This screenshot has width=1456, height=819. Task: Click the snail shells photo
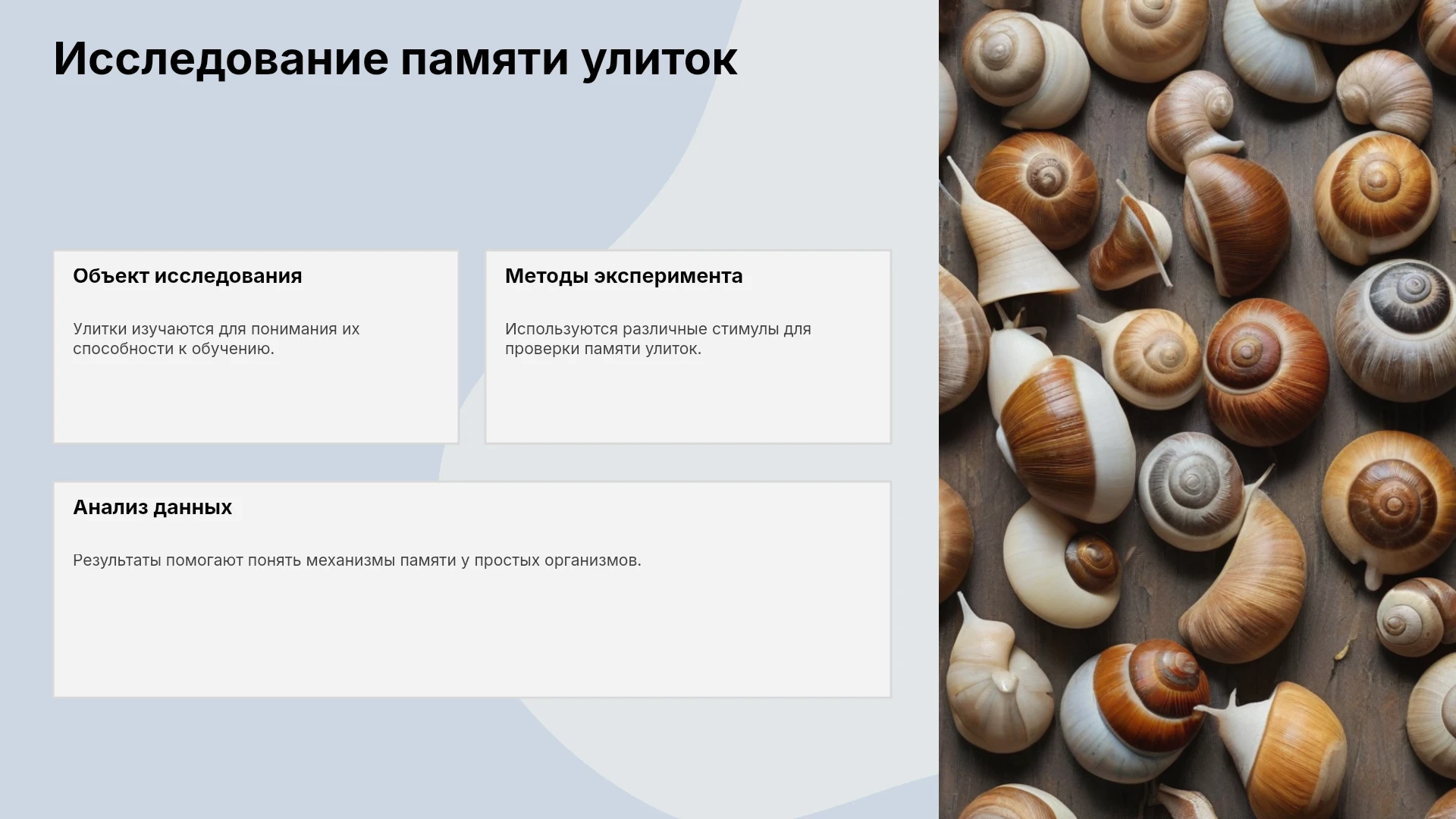coord(1197,409)
